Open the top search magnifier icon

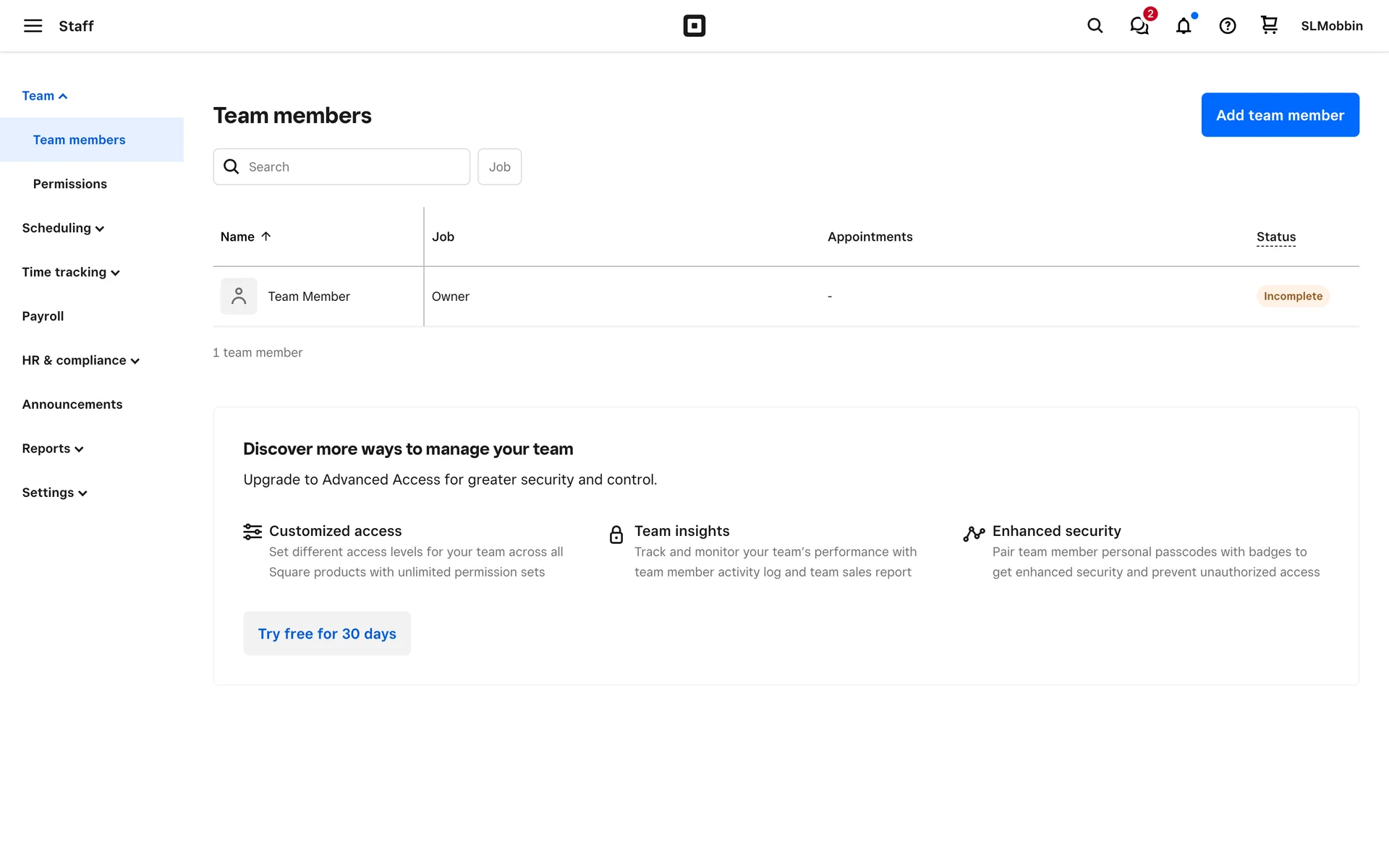pos(1095,26)
